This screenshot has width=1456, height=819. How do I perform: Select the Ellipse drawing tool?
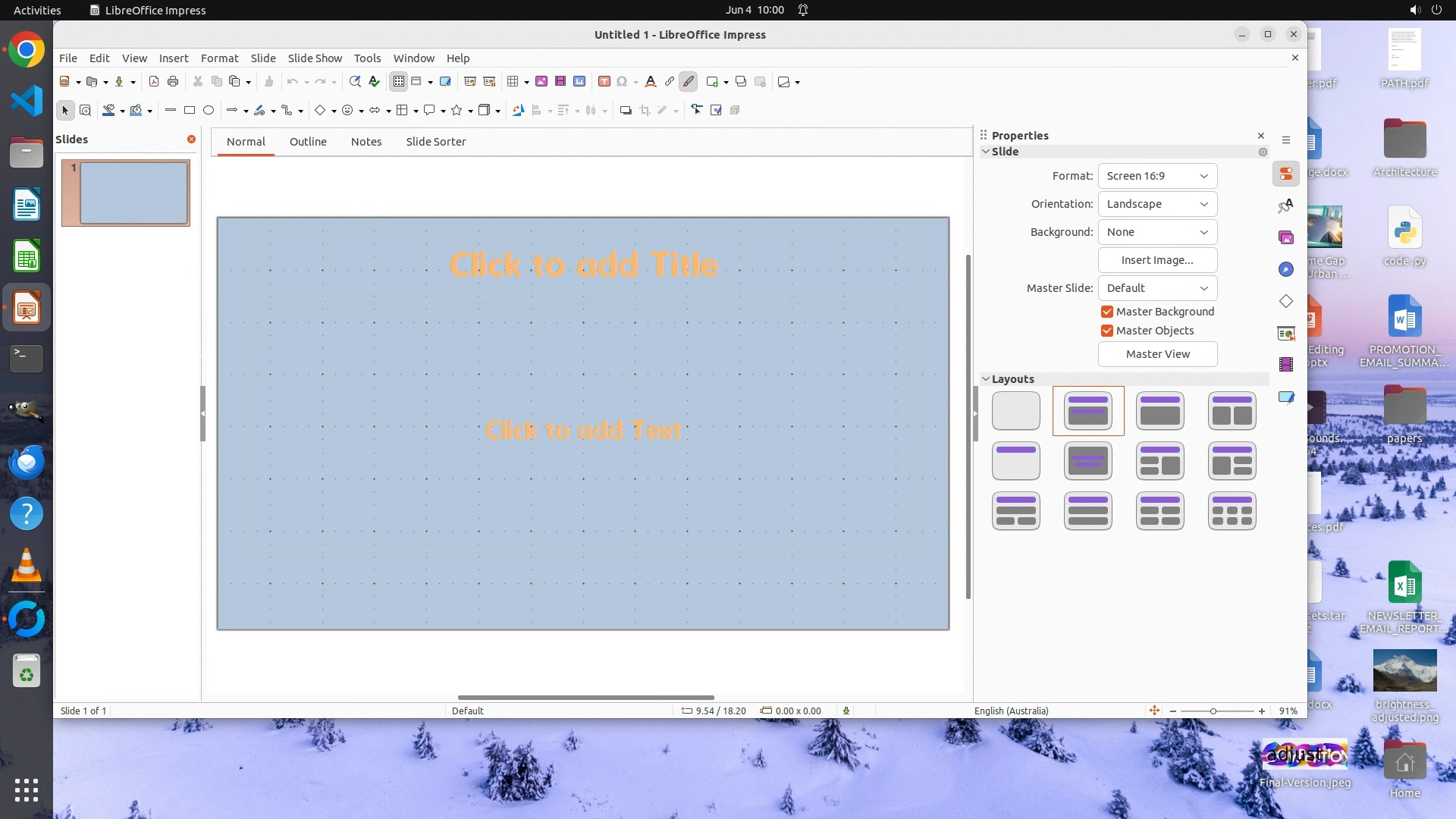tap(209, 111)
